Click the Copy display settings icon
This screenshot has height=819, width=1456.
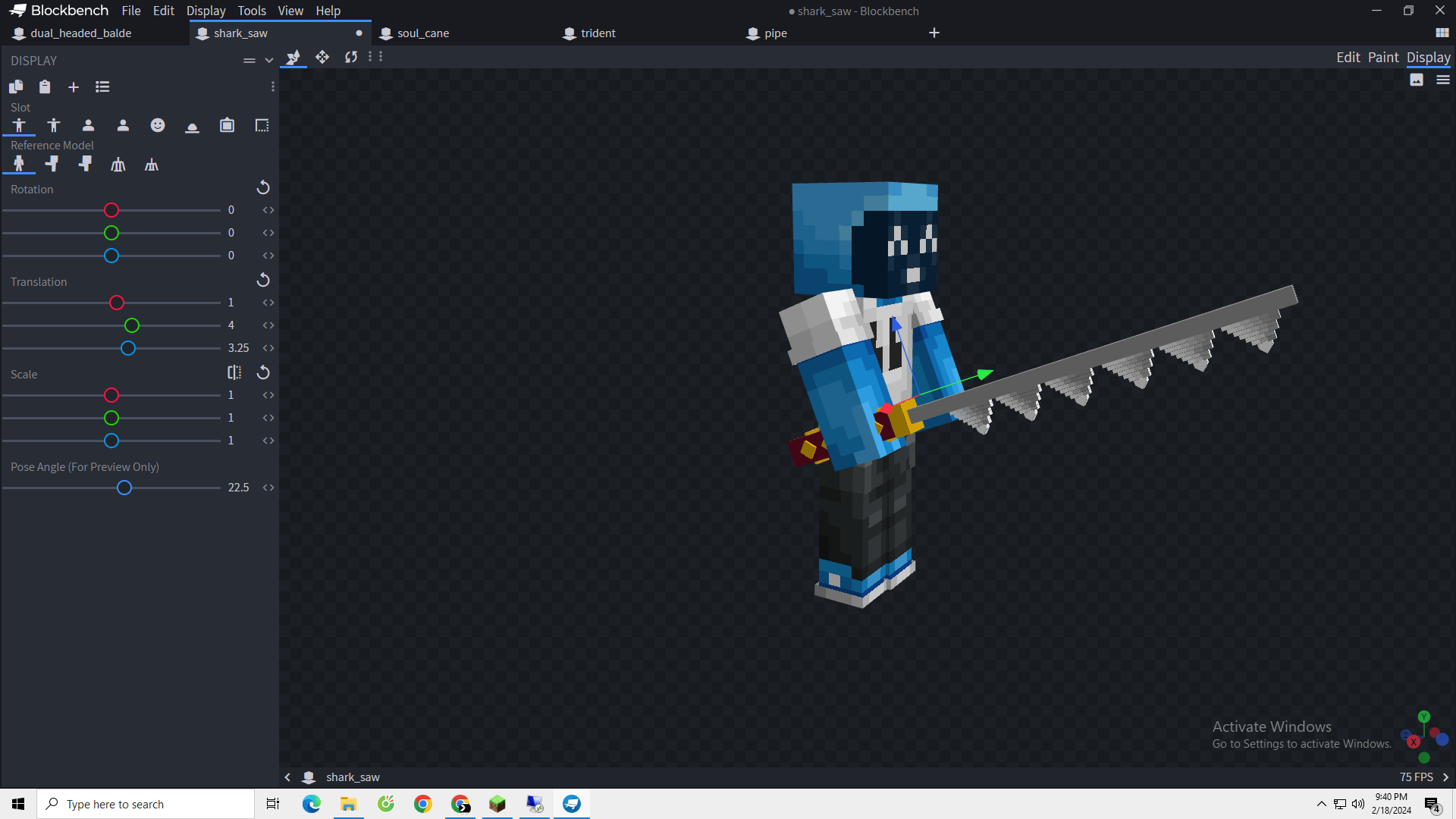click(x=16, y=87)
